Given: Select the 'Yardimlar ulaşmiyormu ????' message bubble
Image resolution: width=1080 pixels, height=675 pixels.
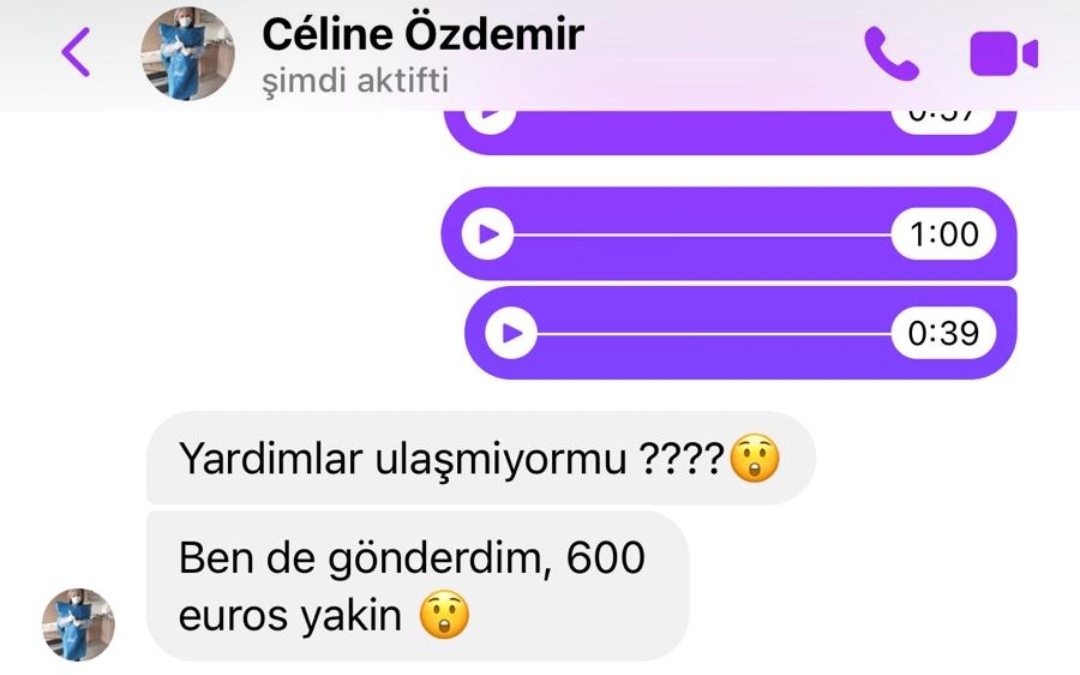Looking at the screenshot, I should 481,458.
